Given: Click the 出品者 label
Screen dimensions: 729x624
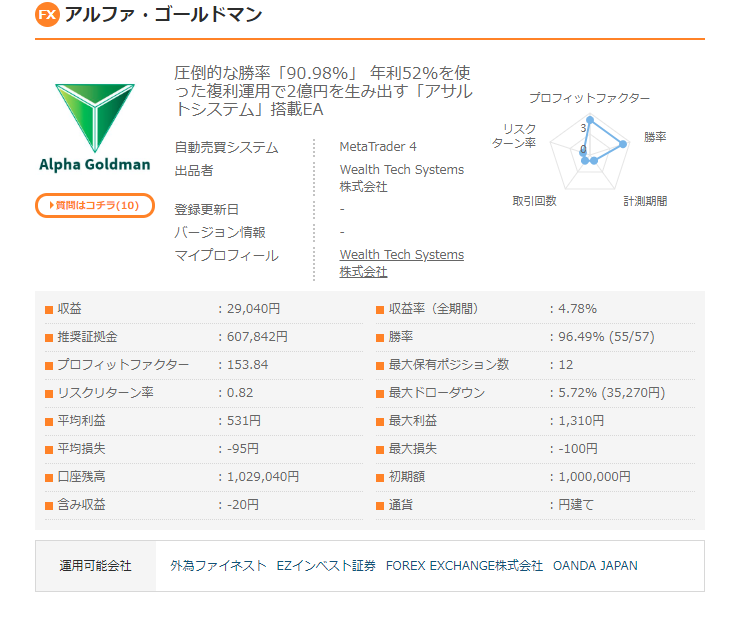Looking at the screenshot, I should (x=194, y=171).
